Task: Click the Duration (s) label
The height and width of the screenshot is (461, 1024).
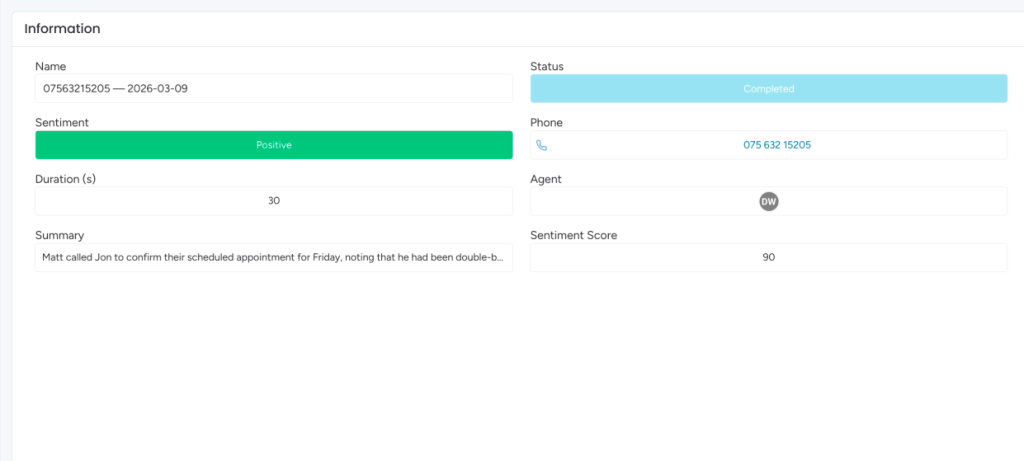Action: click(65, 179)
